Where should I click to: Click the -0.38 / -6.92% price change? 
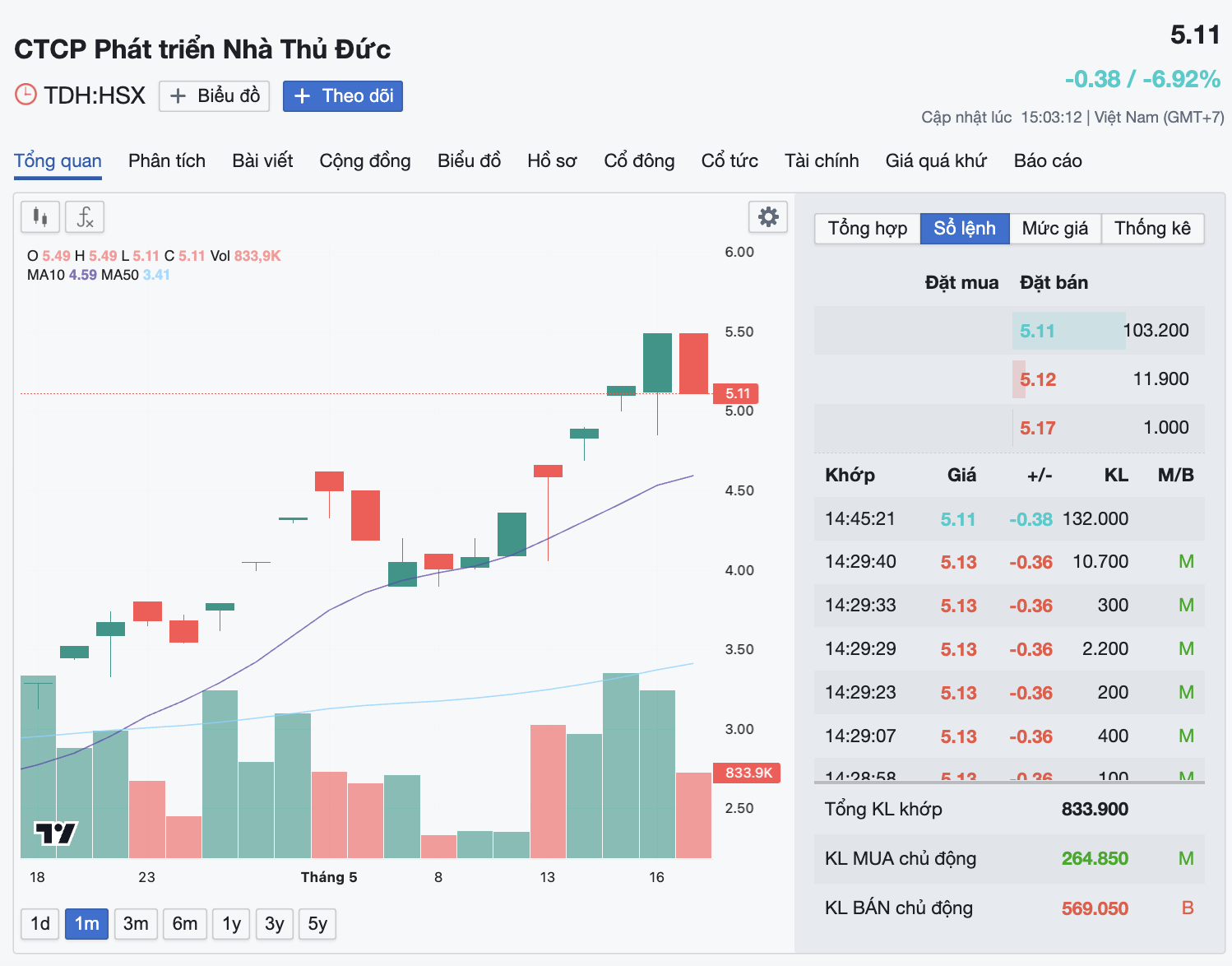[x=1142, y=79]
